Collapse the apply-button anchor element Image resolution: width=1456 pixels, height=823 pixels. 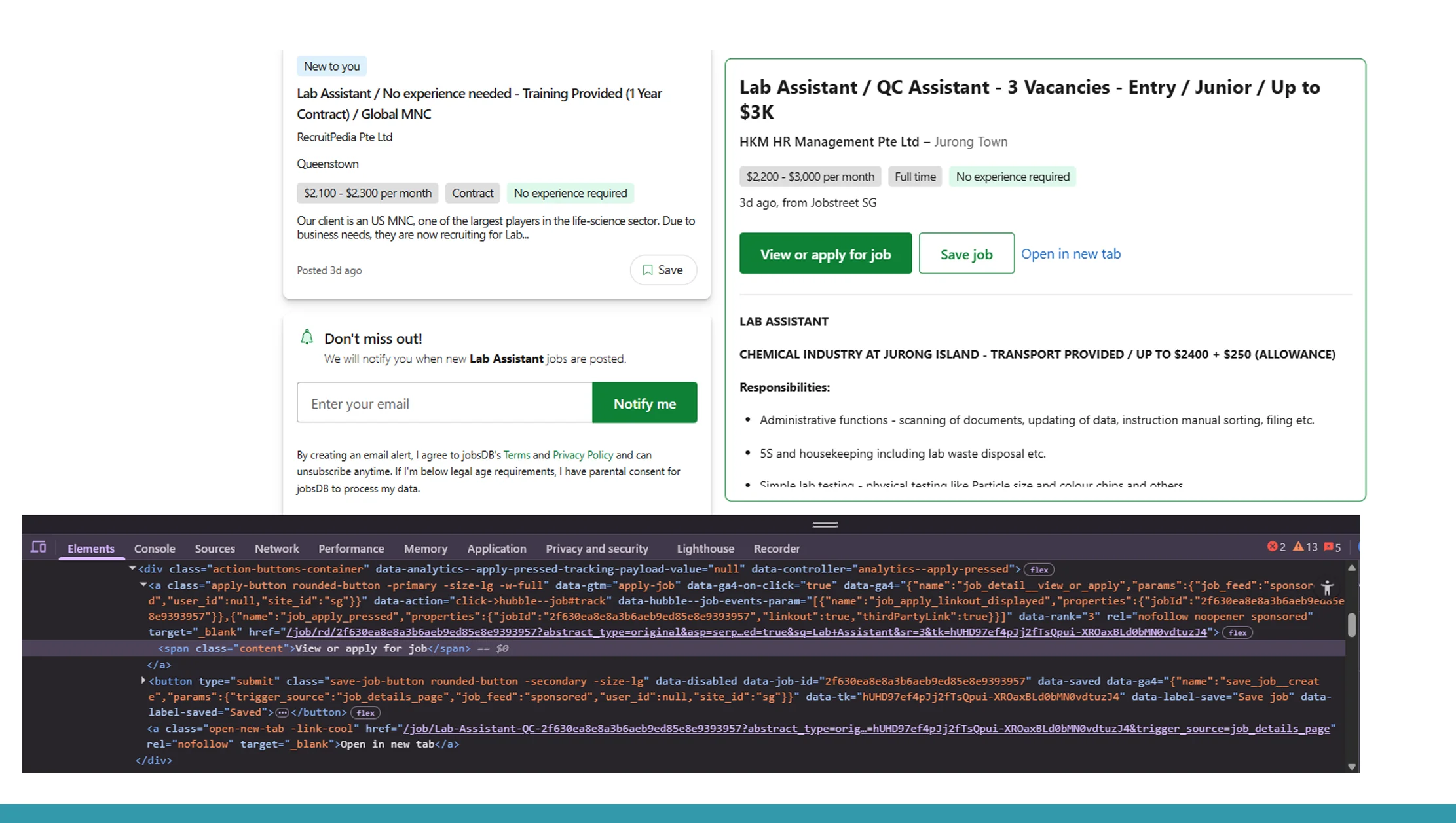pos(143,585)
